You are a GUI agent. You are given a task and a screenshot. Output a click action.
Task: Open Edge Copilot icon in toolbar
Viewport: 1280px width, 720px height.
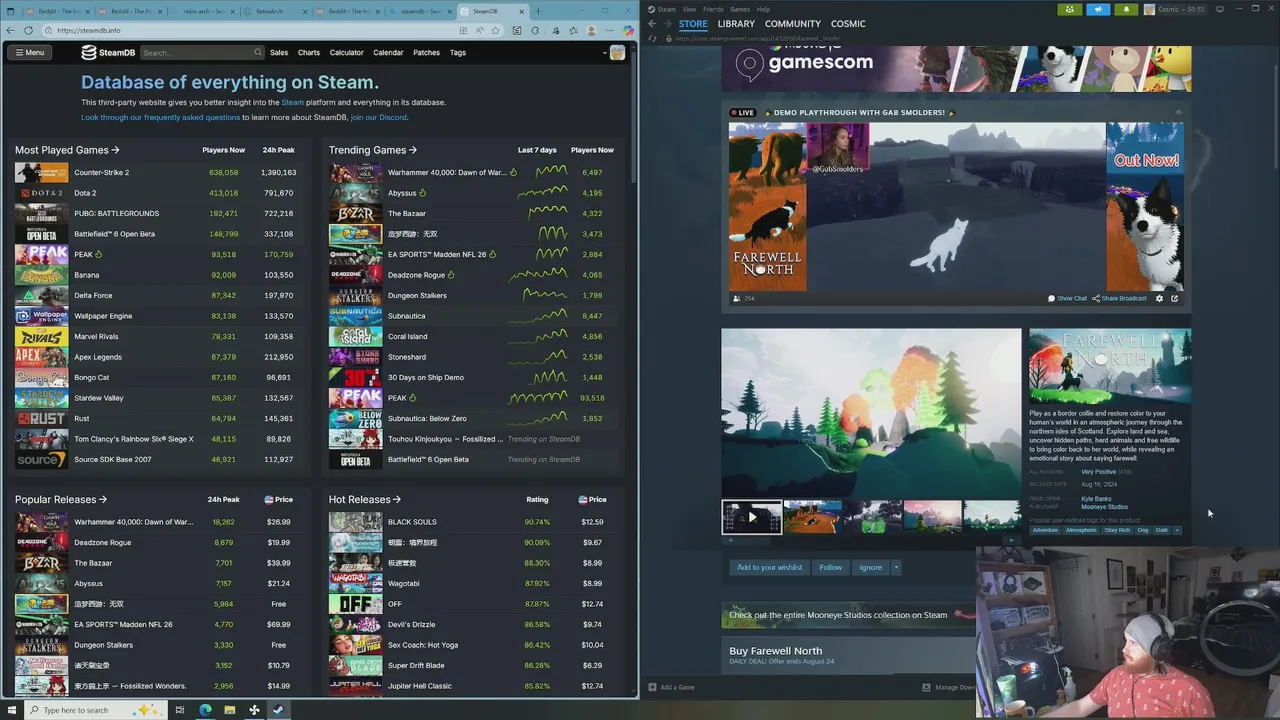click(629, 30)
